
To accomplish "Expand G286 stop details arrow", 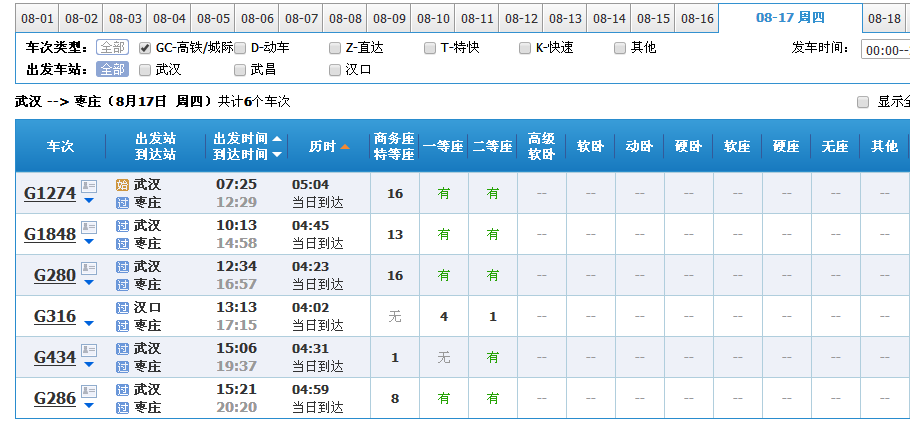I will point(89,406).
